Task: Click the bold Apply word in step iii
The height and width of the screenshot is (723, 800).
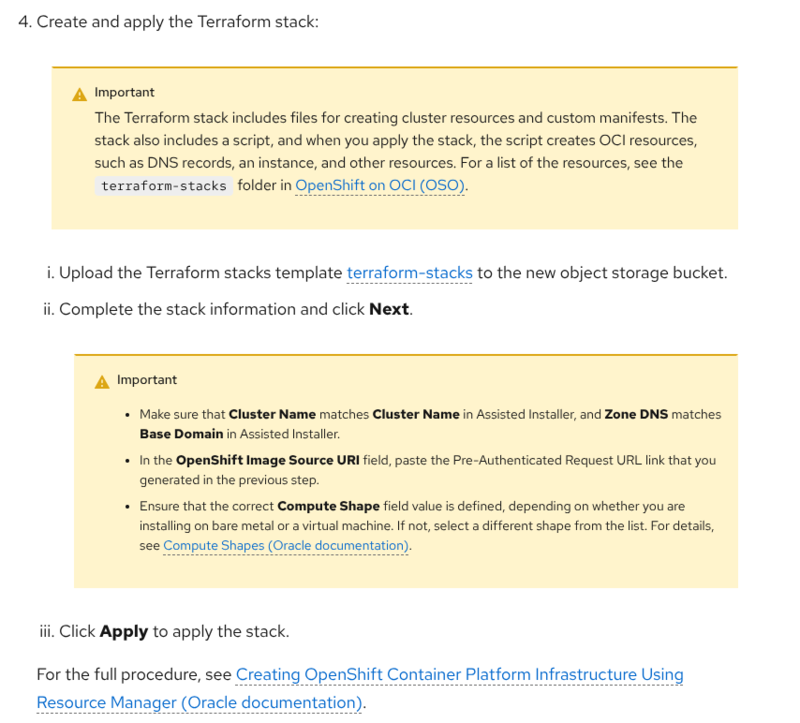Action: (123, 632)
